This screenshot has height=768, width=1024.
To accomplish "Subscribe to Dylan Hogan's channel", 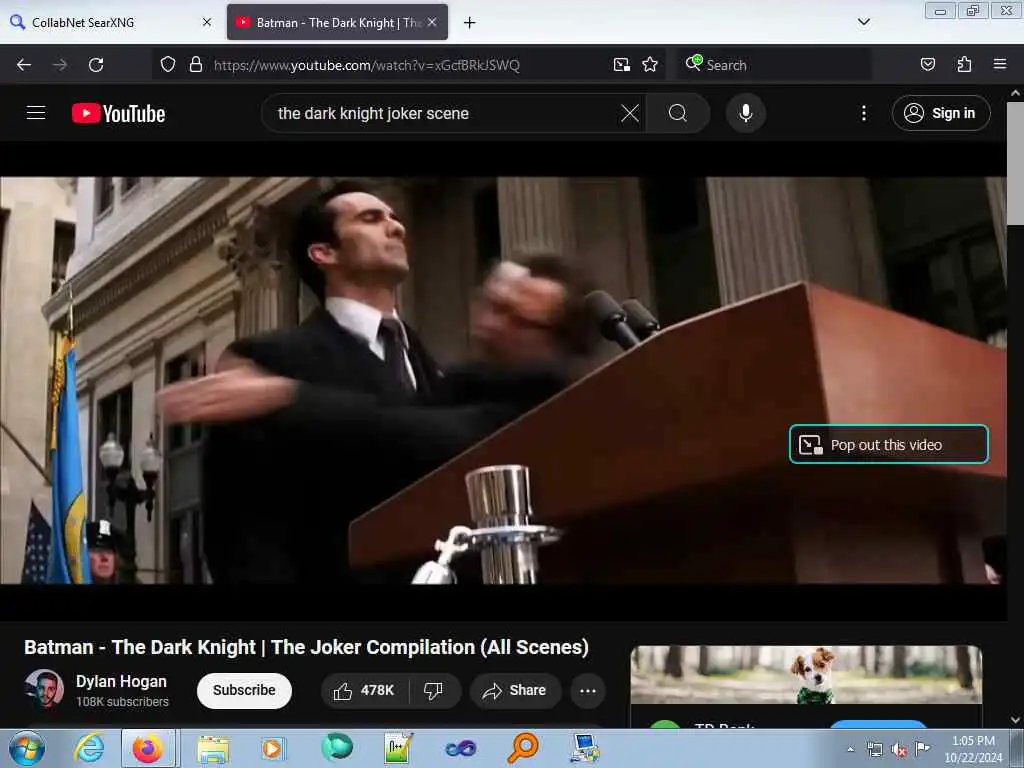I will coord(244,690).
